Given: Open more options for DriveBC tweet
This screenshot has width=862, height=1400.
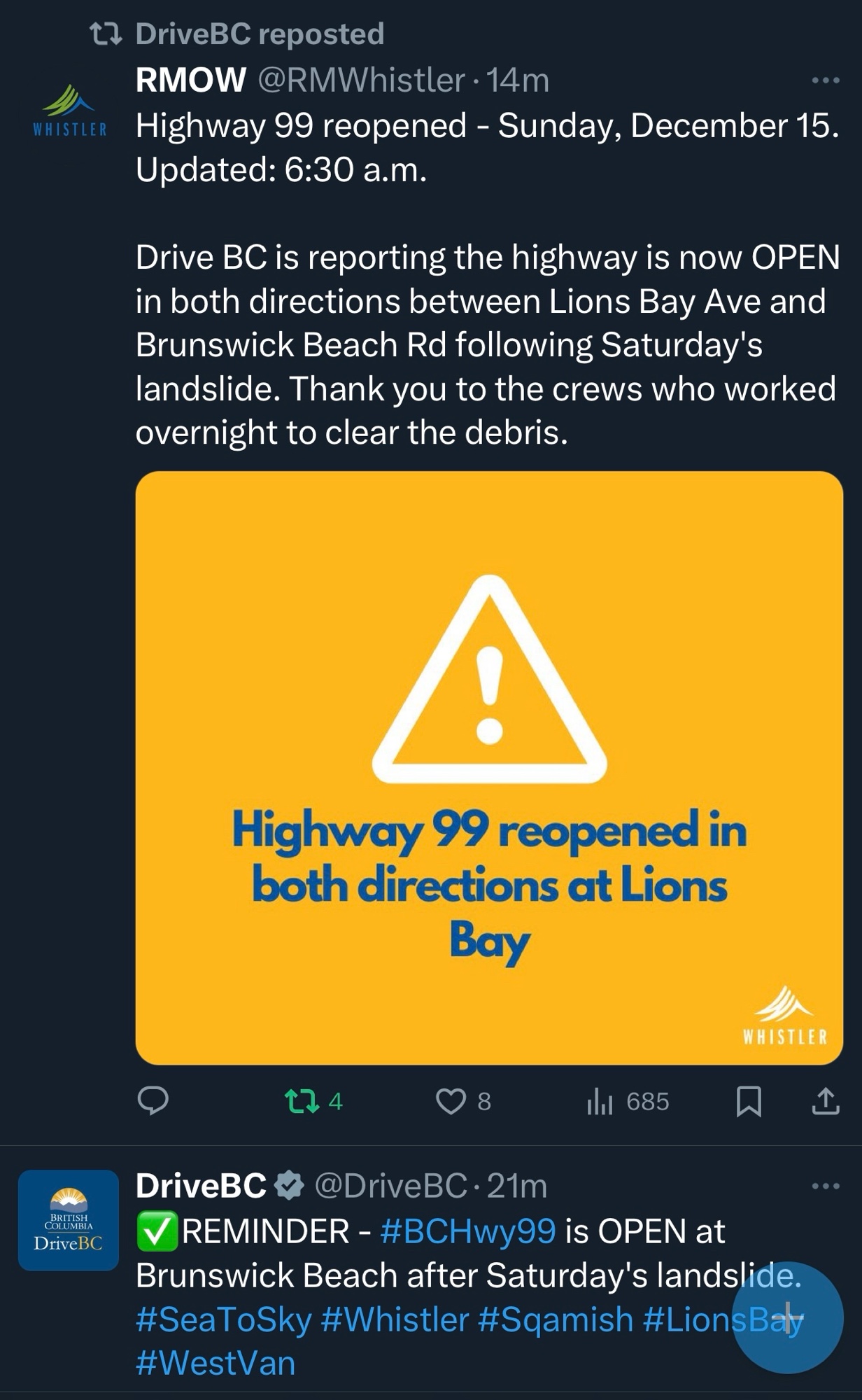Looking at the screenshot, I should pyautogui.click(x=826, y=1186).
